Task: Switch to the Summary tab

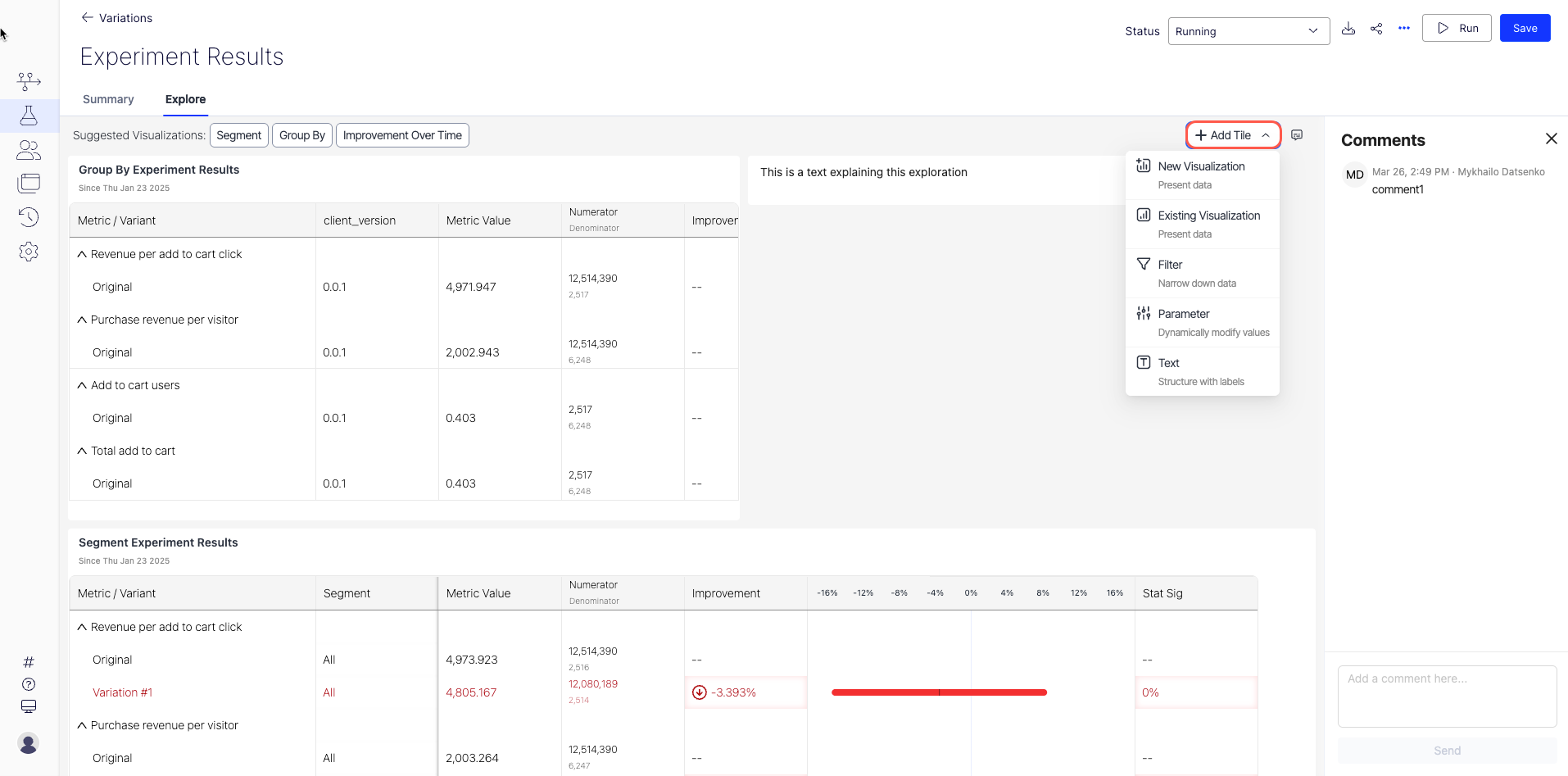Action: (108, 99)
